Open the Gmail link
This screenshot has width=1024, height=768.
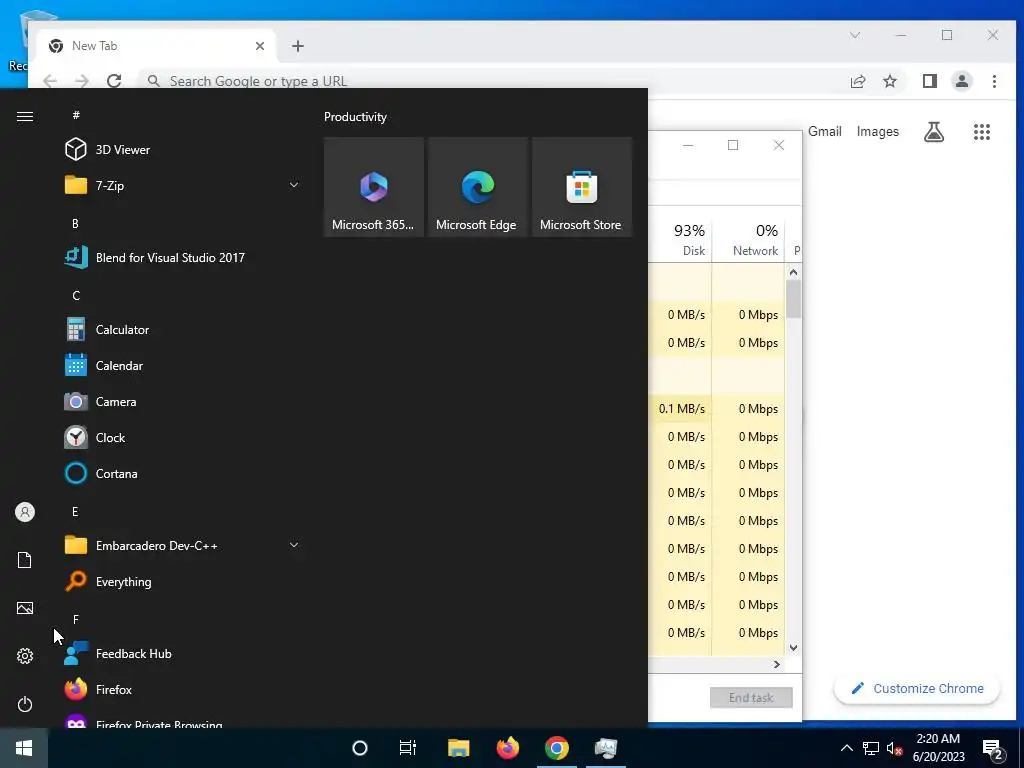pos(825,131)
